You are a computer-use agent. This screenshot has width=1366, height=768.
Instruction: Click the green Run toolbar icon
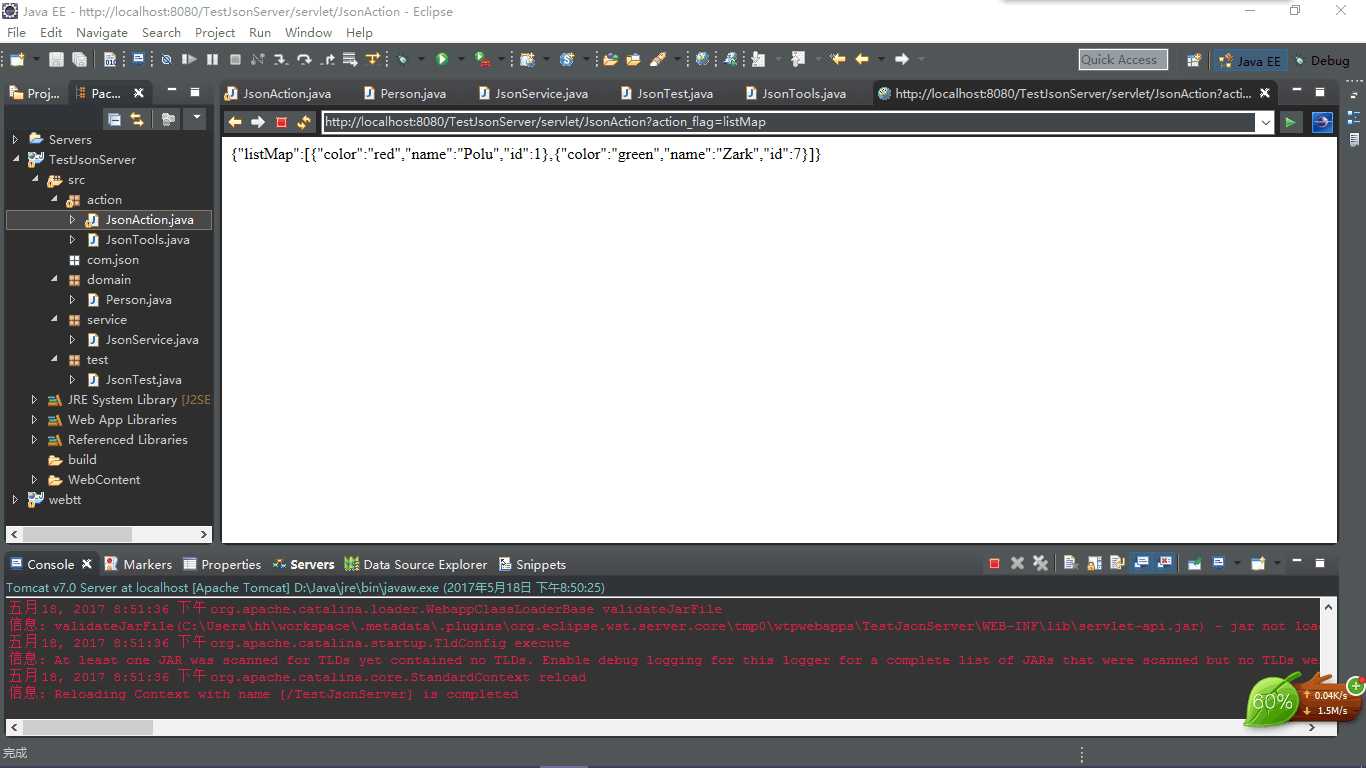point(442,60)
